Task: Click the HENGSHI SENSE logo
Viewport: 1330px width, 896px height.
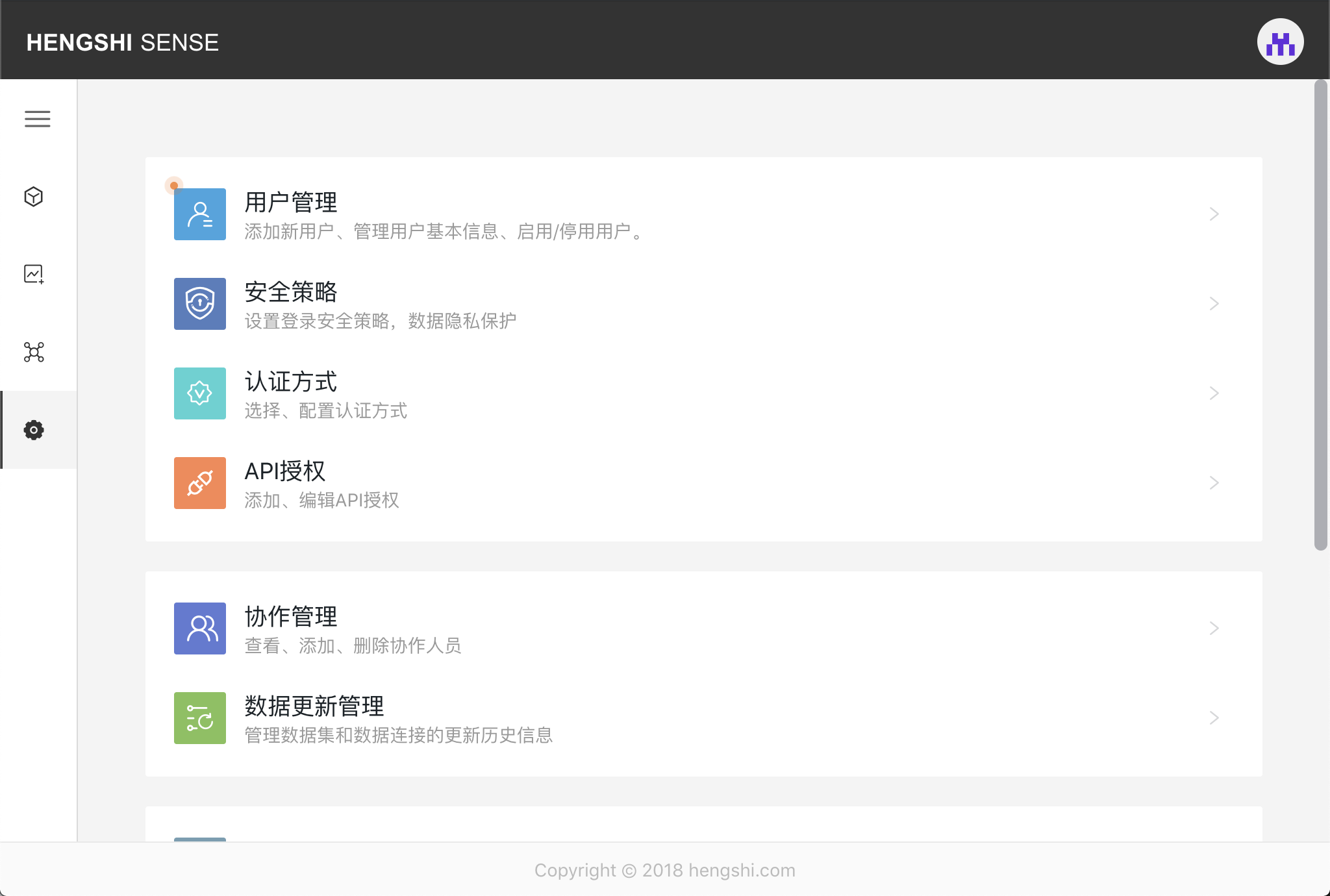Action: (123, 42)
